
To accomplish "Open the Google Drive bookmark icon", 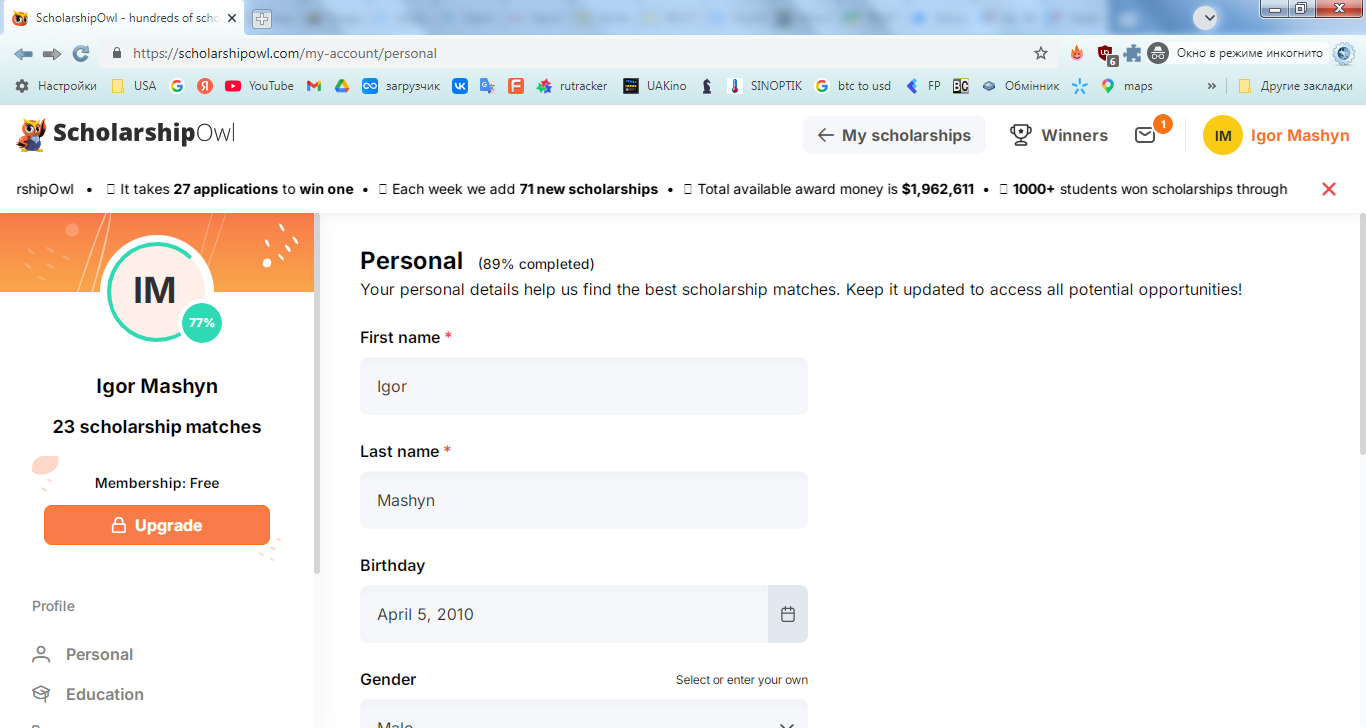I will tap(341, 86).
